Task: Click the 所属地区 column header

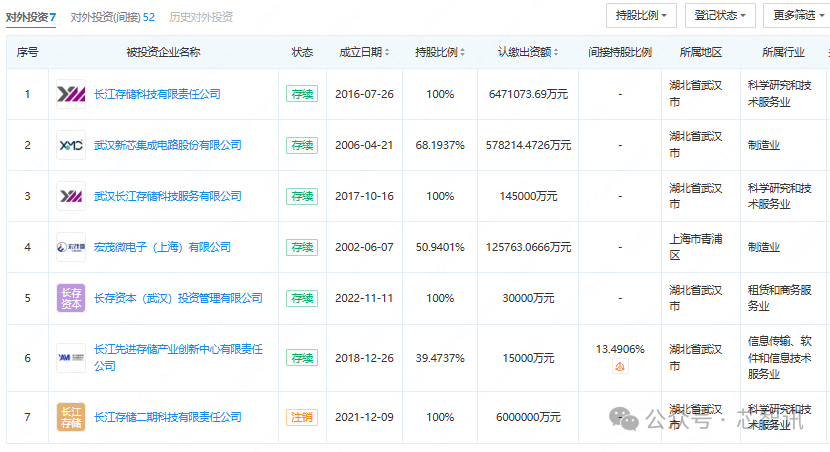Action: pos(700,52)
